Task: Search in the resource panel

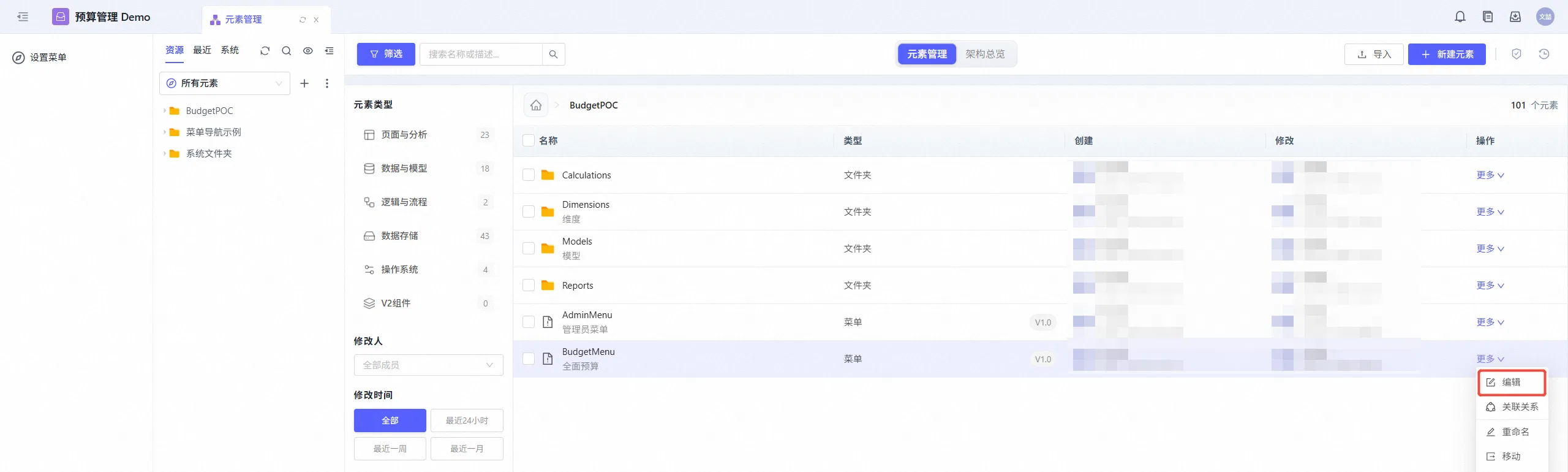Action: pyautogui.click(x=286, y=51)
